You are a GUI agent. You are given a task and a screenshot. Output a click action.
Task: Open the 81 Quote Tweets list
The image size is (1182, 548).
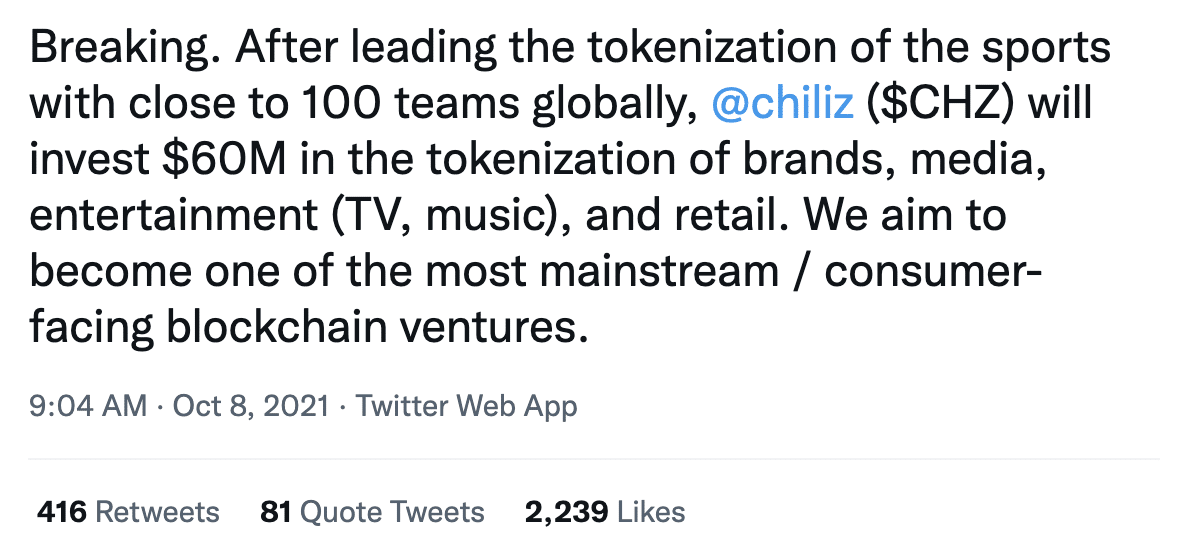coord(372,513)
